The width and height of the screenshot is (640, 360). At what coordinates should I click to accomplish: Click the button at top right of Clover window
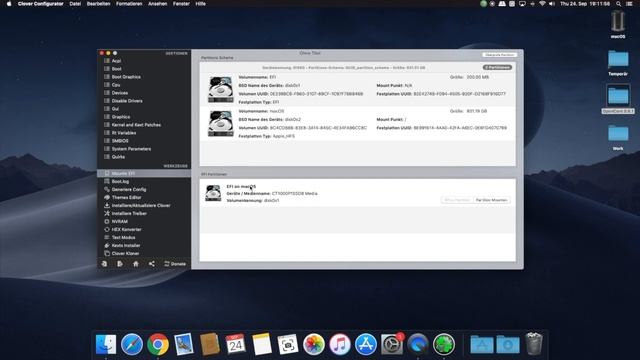pyautogui.click(x=500, y=55)
